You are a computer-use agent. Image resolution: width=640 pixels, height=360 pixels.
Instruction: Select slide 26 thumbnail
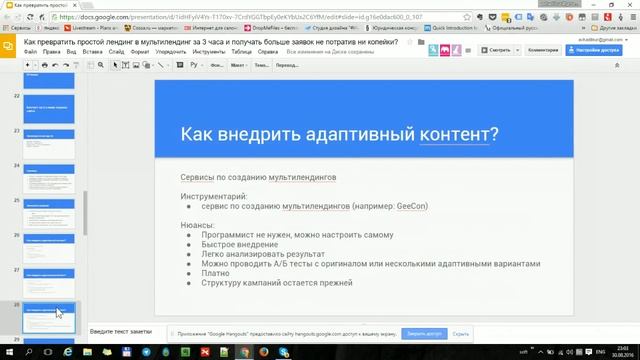coord(49,249)
